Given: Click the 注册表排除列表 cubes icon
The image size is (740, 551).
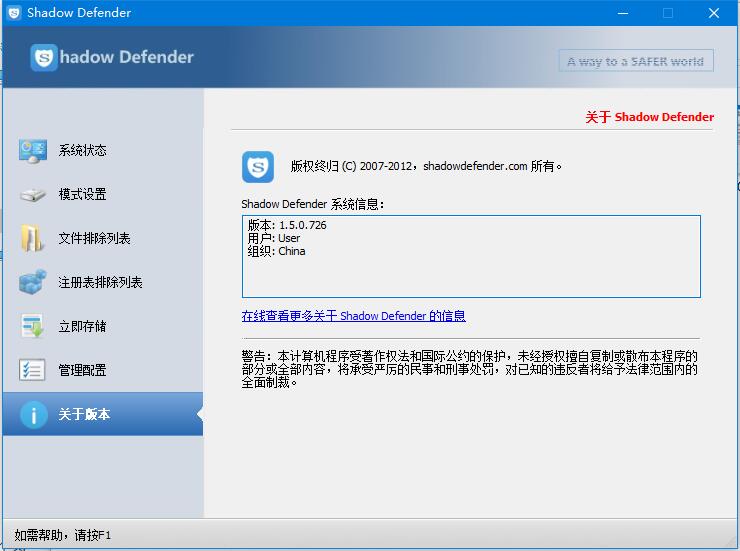Looking at the screenshot, I should pyautogui.click(x=33, y=282).
